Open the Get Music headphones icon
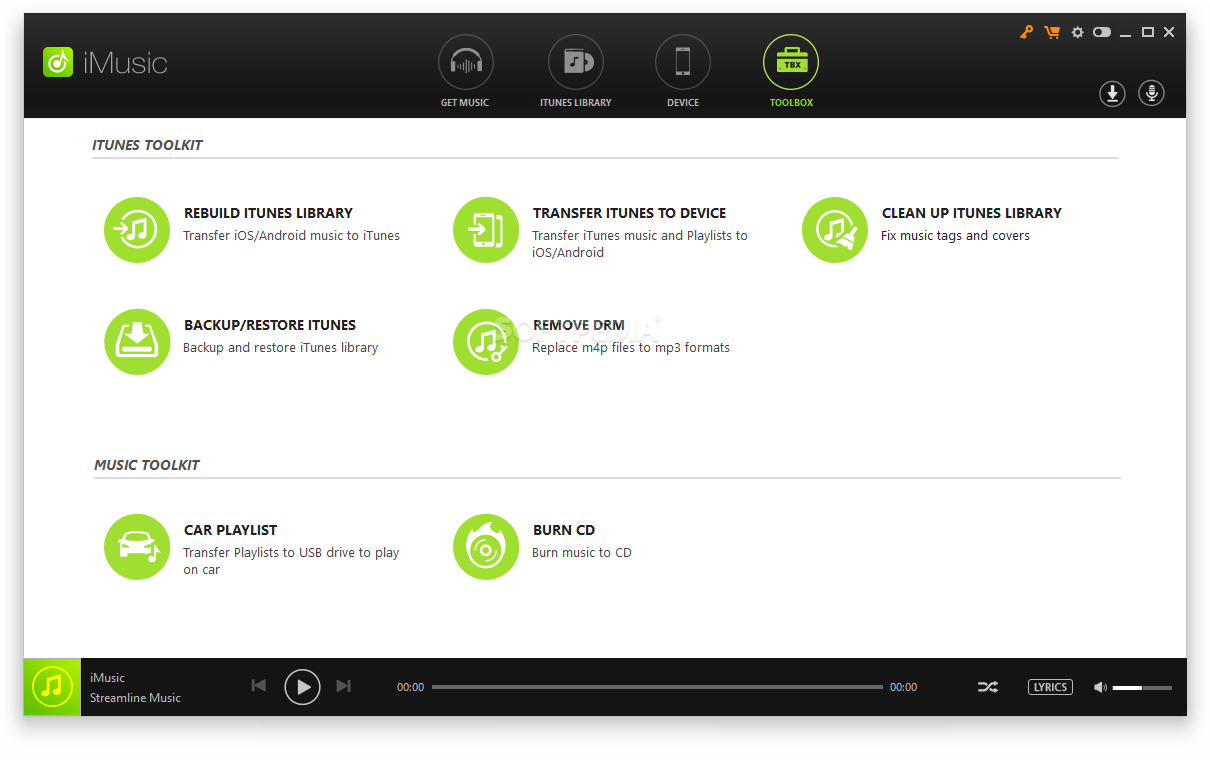This screenshot has height=760, width=1210. tap(465, 63)
